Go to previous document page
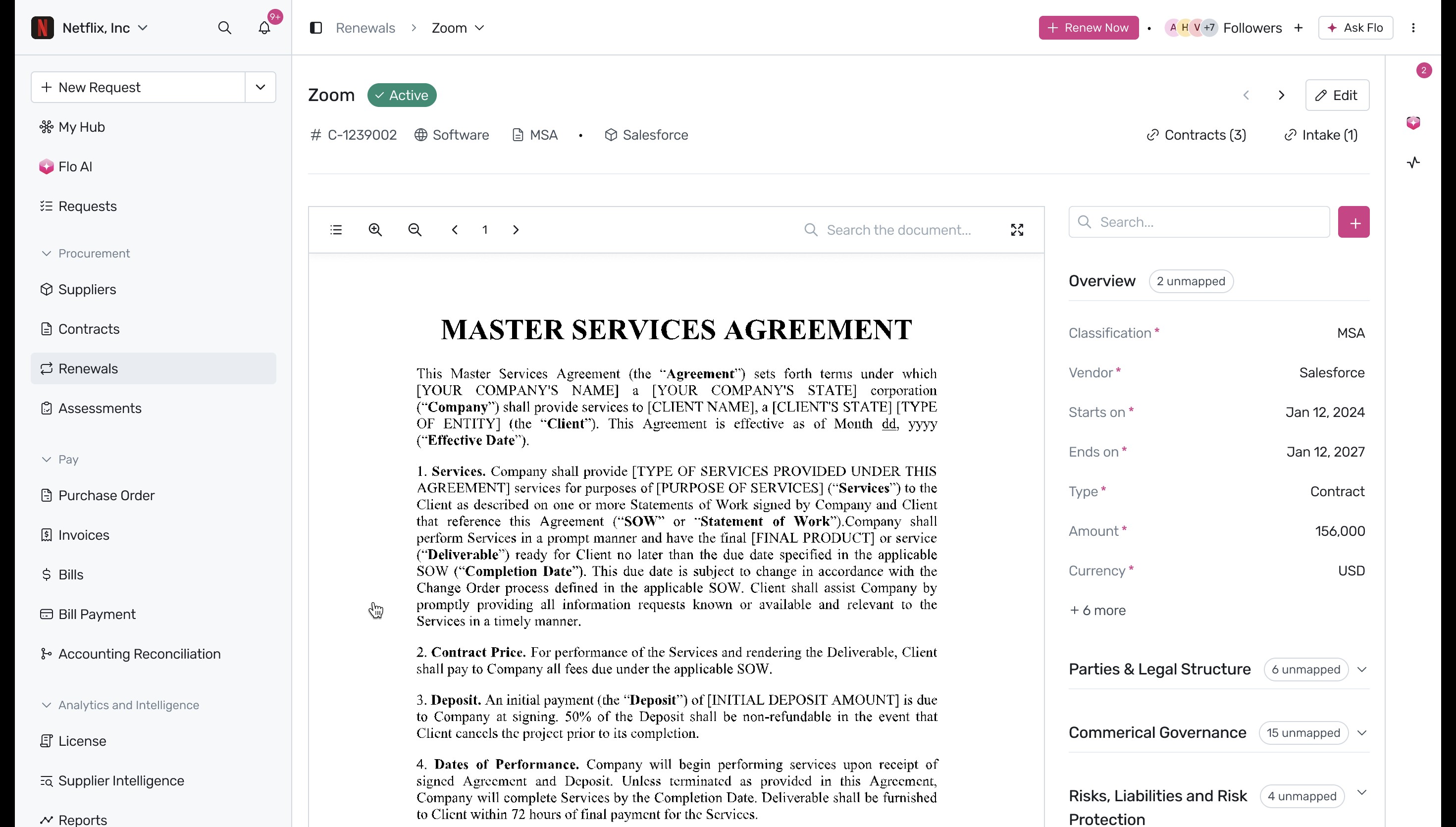The width and height of the screenshot is (1456, 827). coord(455,229)
